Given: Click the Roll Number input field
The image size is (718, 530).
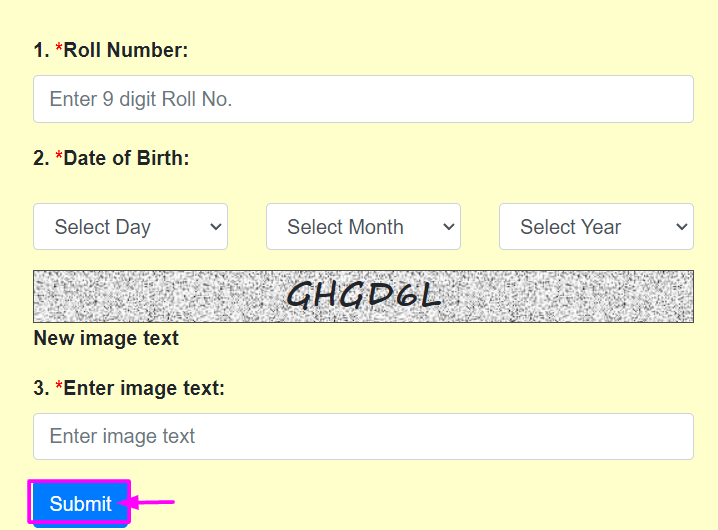Looking at the screenshot, I should tap(363, 99).
